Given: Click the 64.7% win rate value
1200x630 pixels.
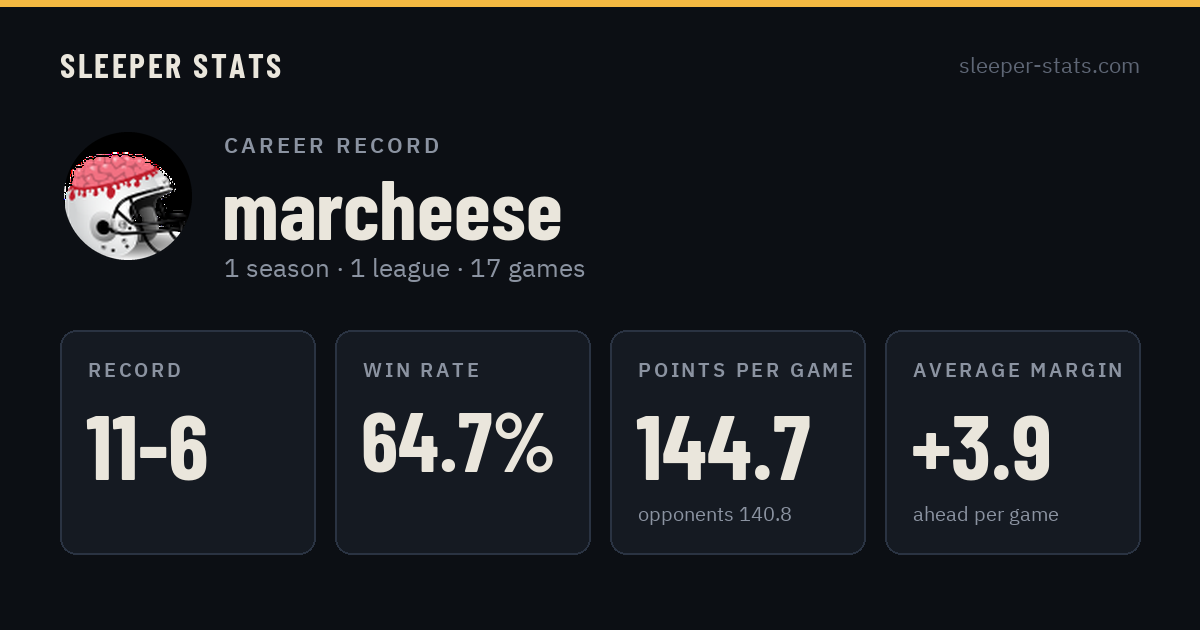Looking at the screenshot, I should [457, 442].
